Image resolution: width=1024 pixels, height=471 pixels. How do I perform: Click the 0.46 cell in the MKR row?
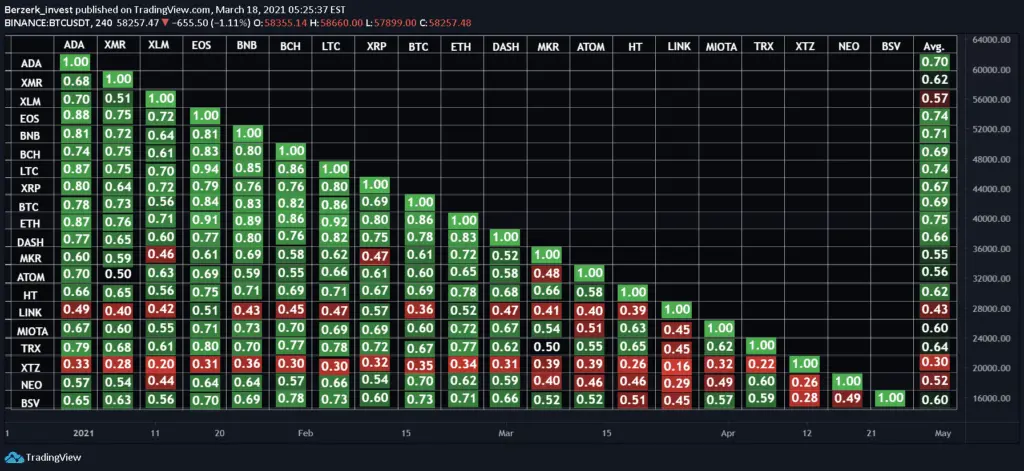(161, 254)
